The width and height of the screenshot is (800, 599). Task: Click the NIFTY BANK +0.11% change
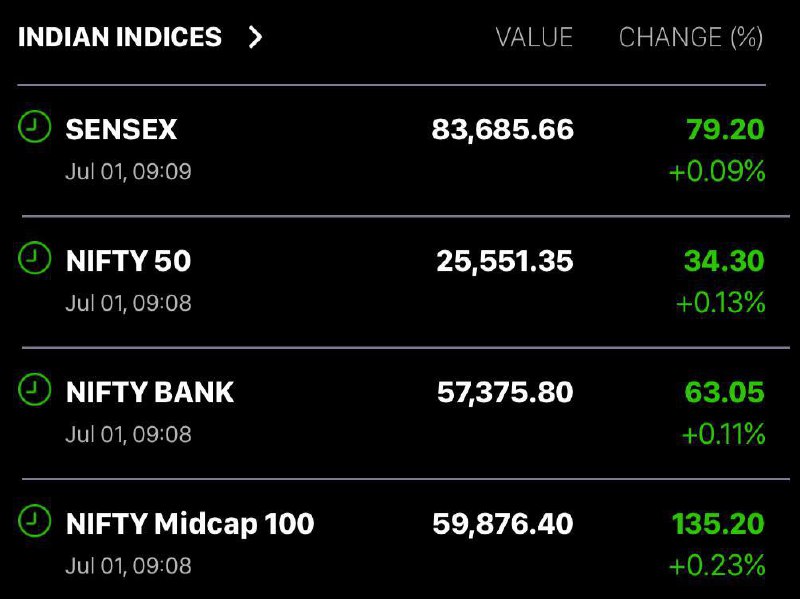pyautogui.click(x=723, y=434)
